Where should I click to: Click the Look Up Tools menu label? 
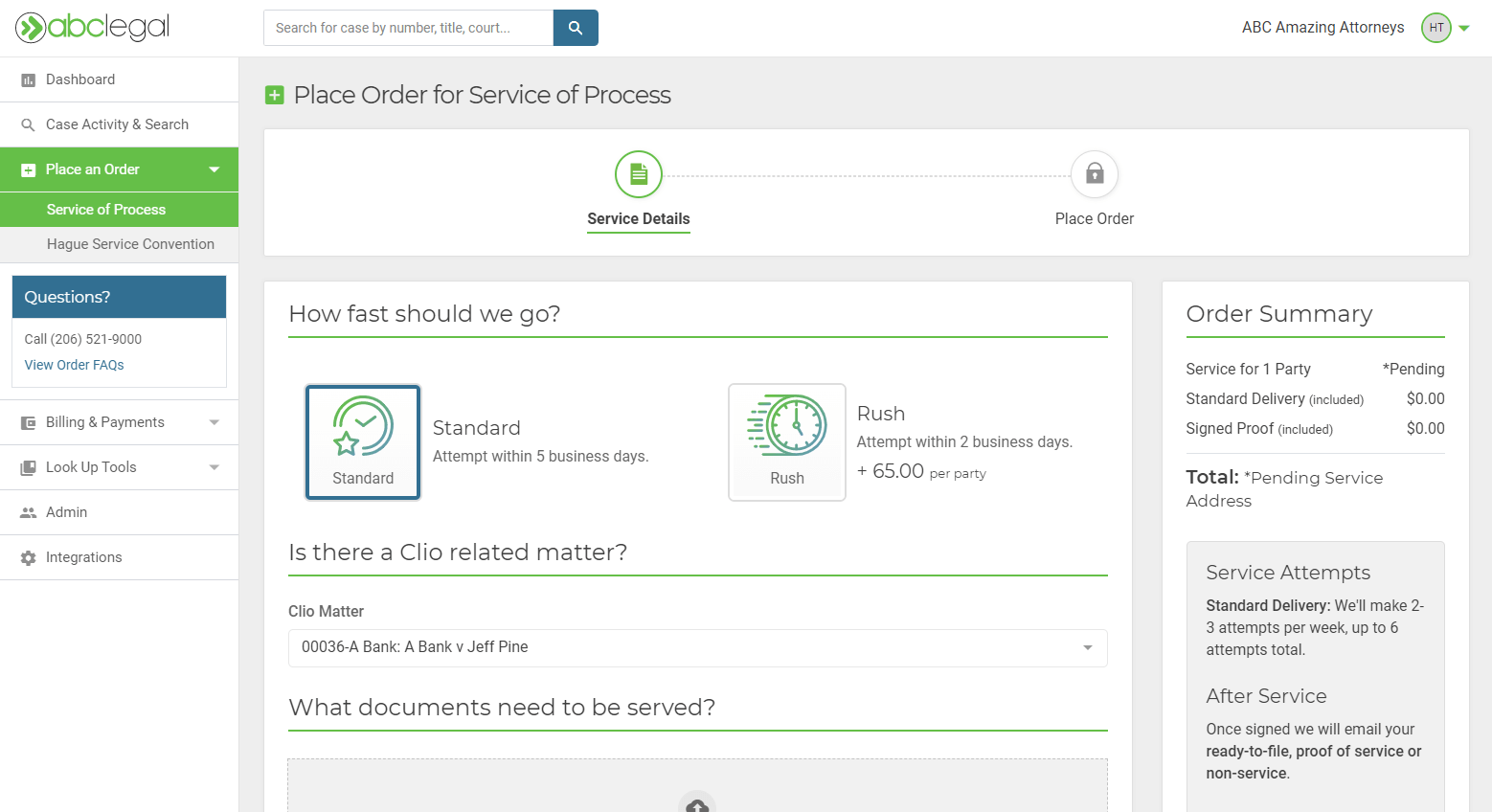91,467
